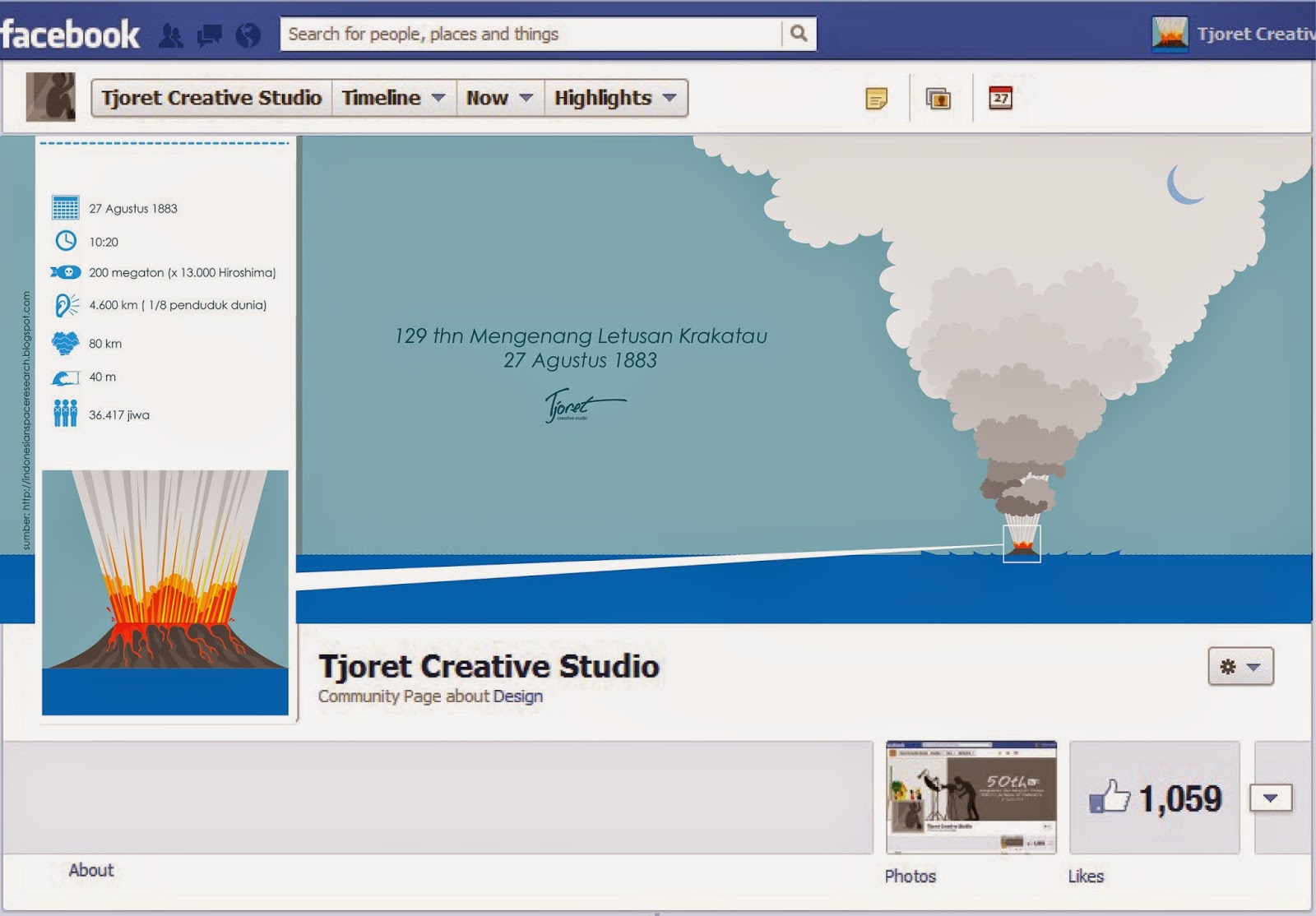The height and width of the screenshot is (916, 1316).
Task: Click the small page thumbnail beside page name
Action: click(x=51, y=97)
